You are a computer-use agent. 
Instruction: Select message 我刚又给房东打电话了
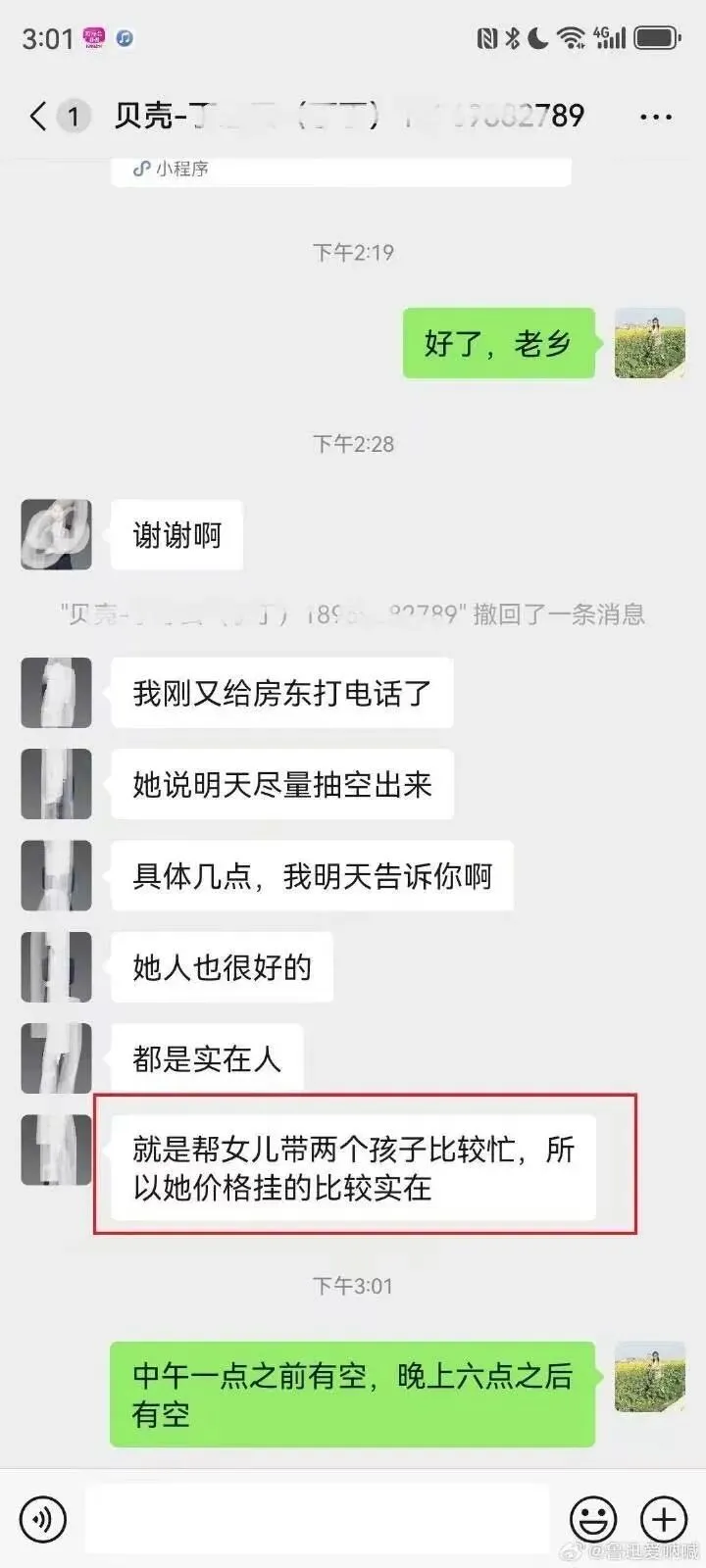281,693
